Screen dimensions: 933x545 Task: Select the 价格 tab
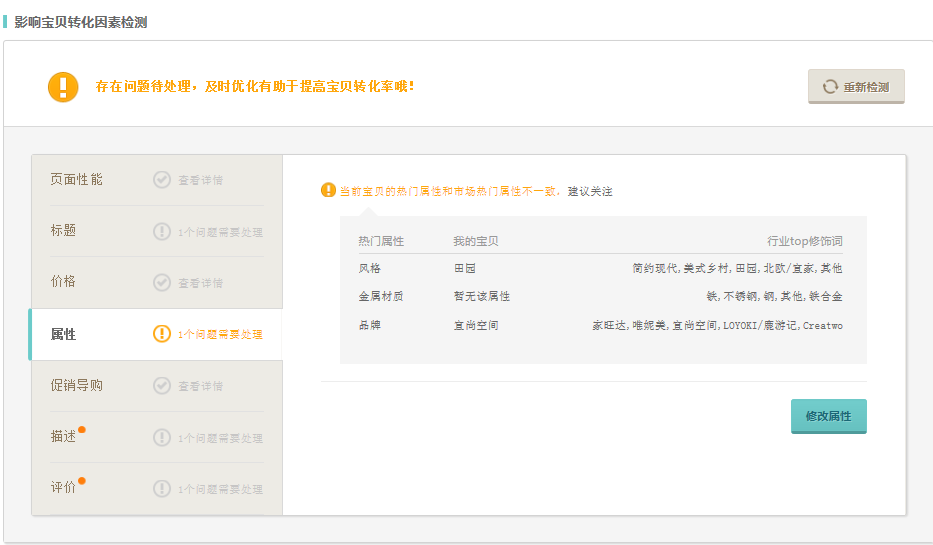click(64, 282)
